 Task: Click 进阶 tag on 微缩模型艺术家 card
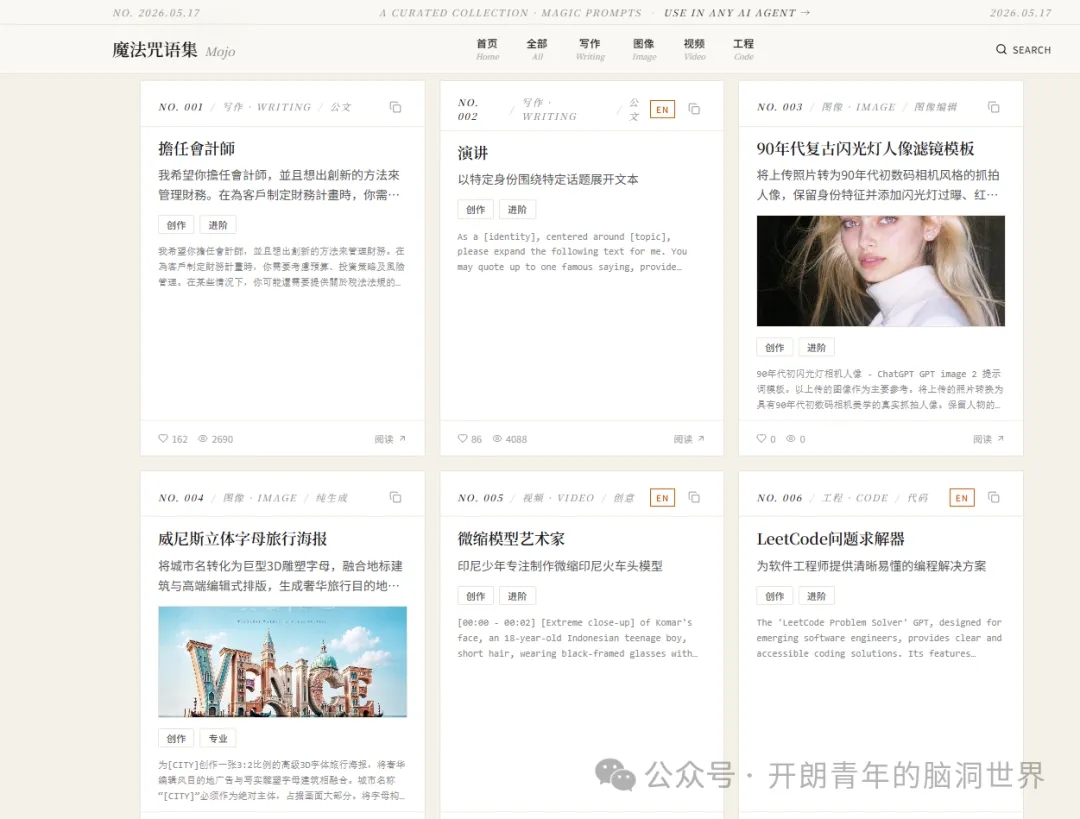[x=517, y=596]
